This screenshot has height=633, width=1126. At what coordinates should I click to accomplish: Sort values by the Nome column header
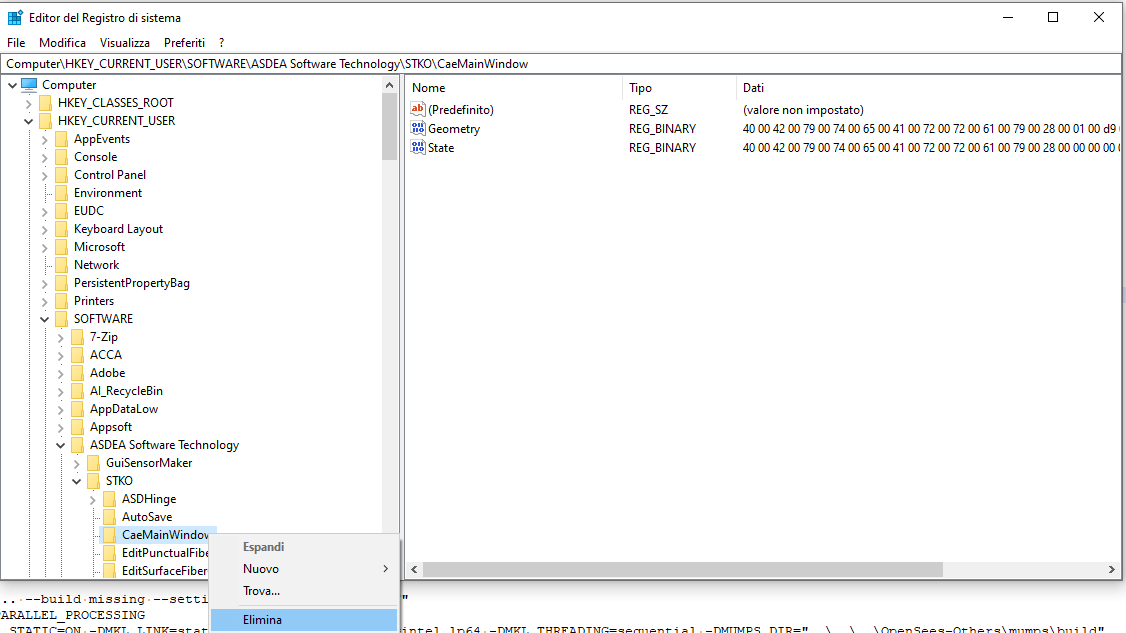[513, 88]
